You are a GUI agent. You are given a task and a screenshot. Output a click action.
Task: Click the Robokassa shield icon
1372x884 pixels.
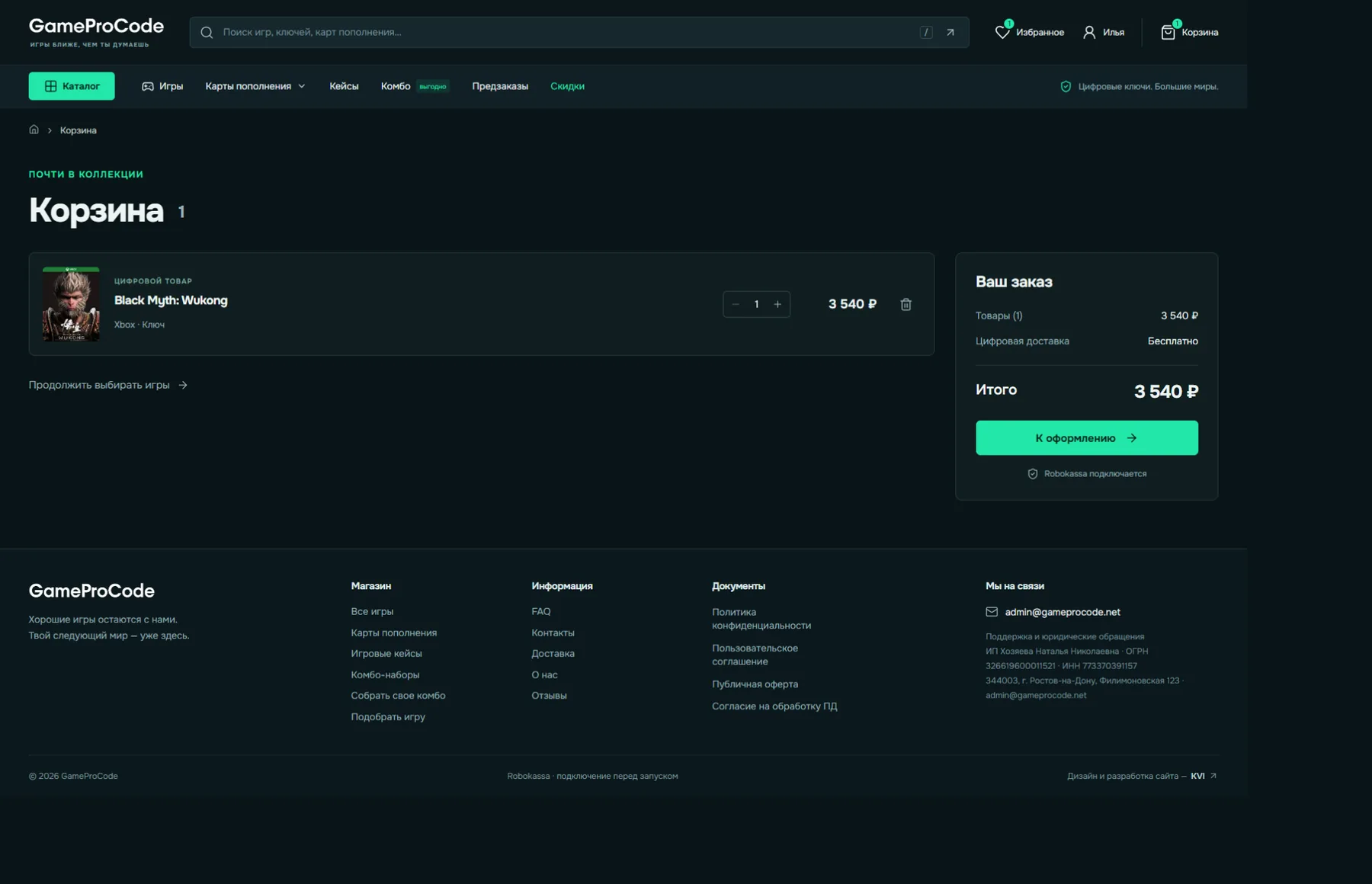[1033, 474]
